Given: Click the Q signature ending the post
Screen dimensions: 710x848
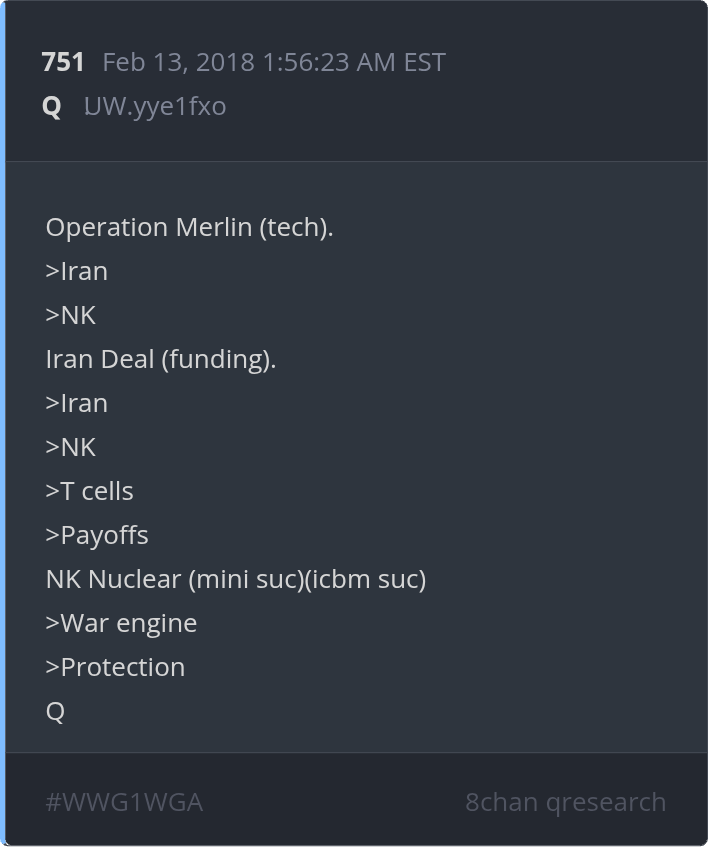Looking at the screenshot, I should [x=55, y=711].
